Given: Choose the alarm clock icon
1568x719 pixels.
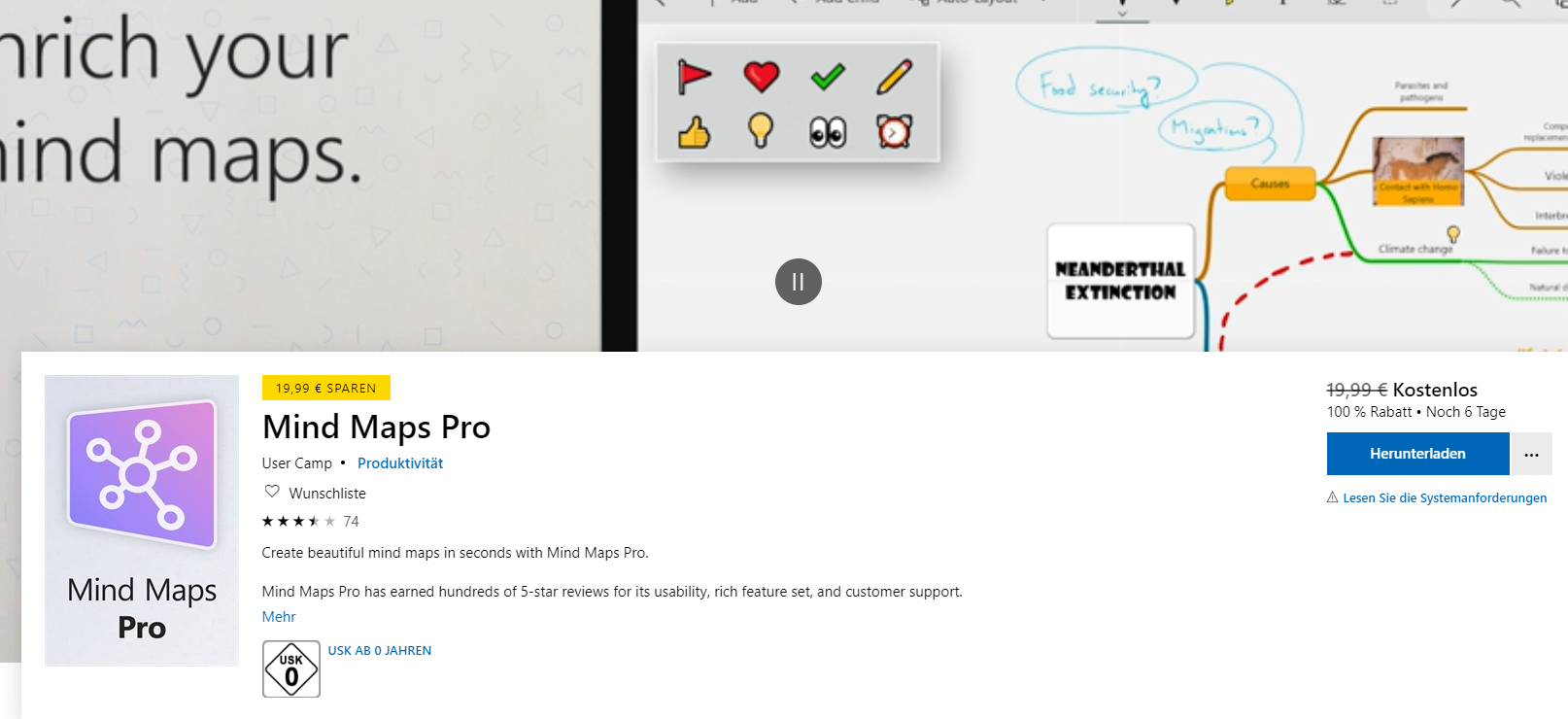Looking at the screenshot, I should (x=894, y=131).
